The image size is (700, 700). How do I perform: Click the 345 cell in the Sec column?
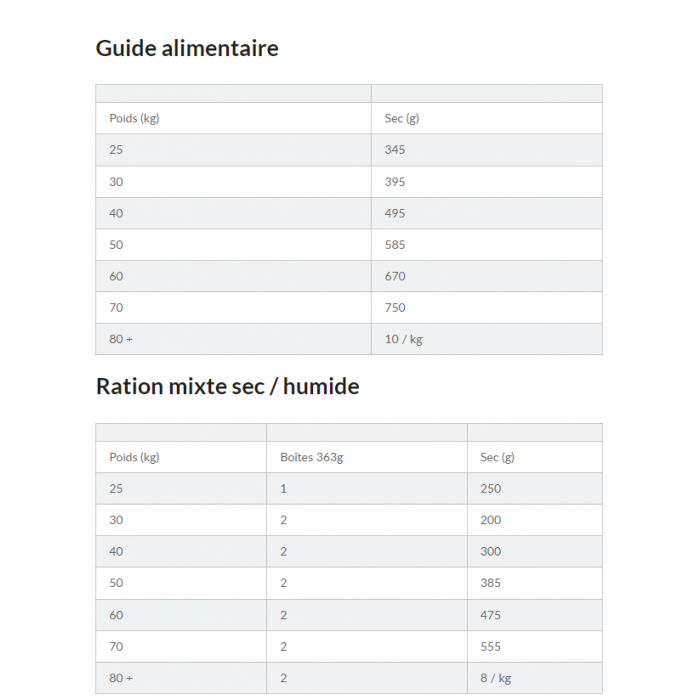[395, 150]
